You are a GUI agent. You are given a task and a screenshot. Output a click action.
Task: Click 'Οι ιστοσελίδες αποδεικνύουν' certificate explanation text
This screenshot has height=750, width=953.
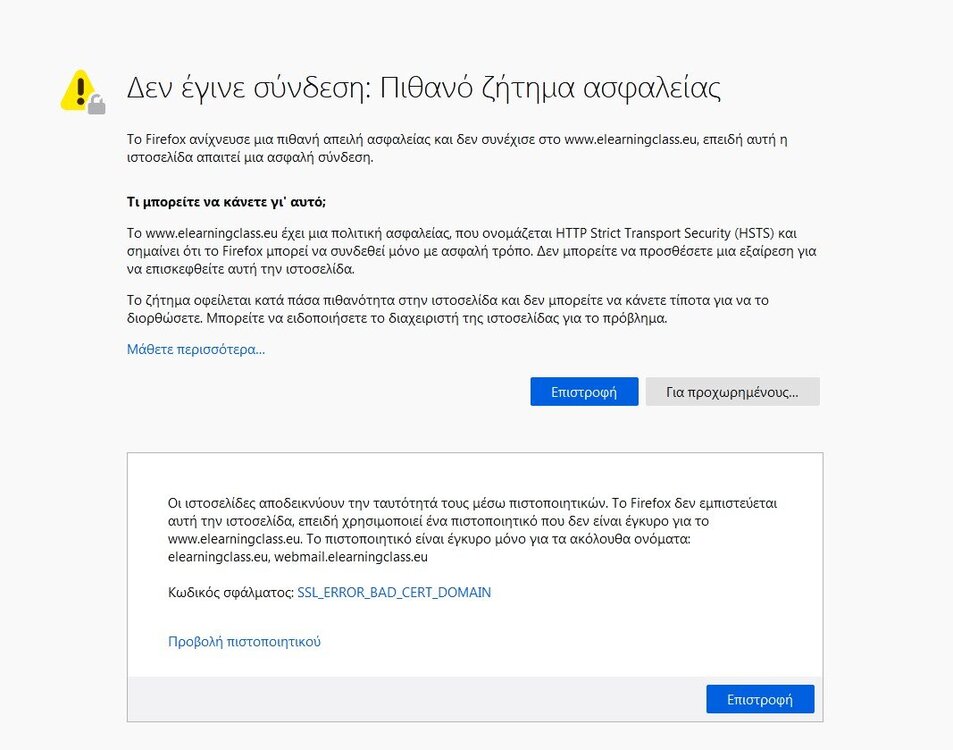click(x=300, y=503)
